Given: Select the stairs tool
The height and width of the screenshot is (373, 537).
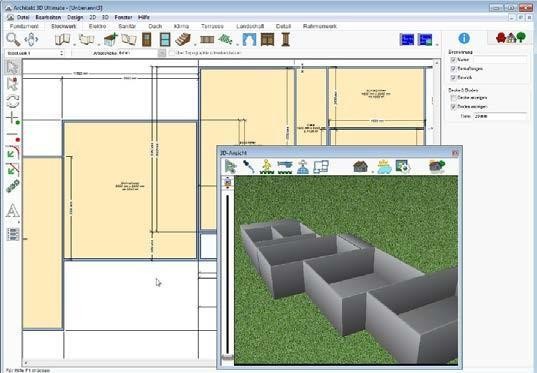Looking at the screenshot, I should [183, 40].
